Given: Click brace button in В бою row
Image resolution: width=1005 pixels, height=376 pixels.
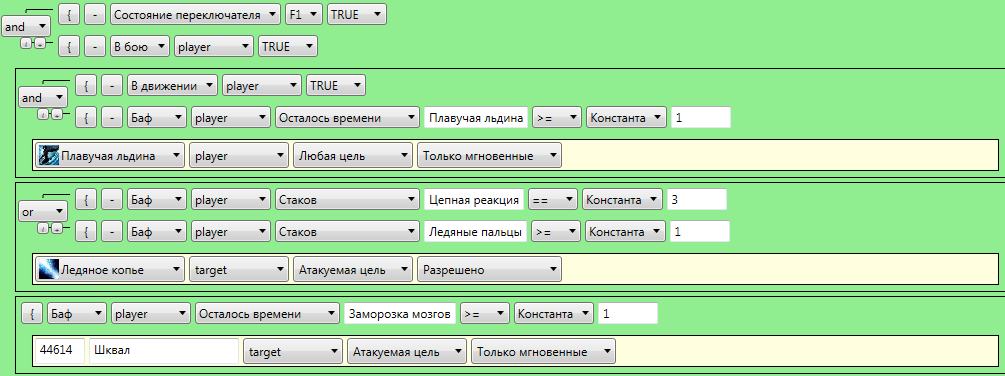Looking at the screenshot, I should point(69,47).
